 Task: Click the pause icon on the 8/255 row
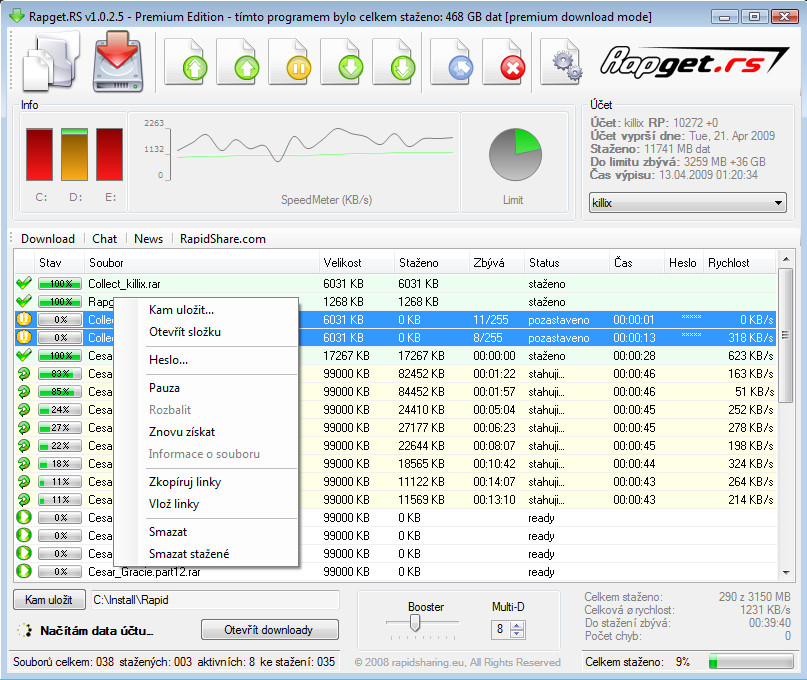pos(24,337)
